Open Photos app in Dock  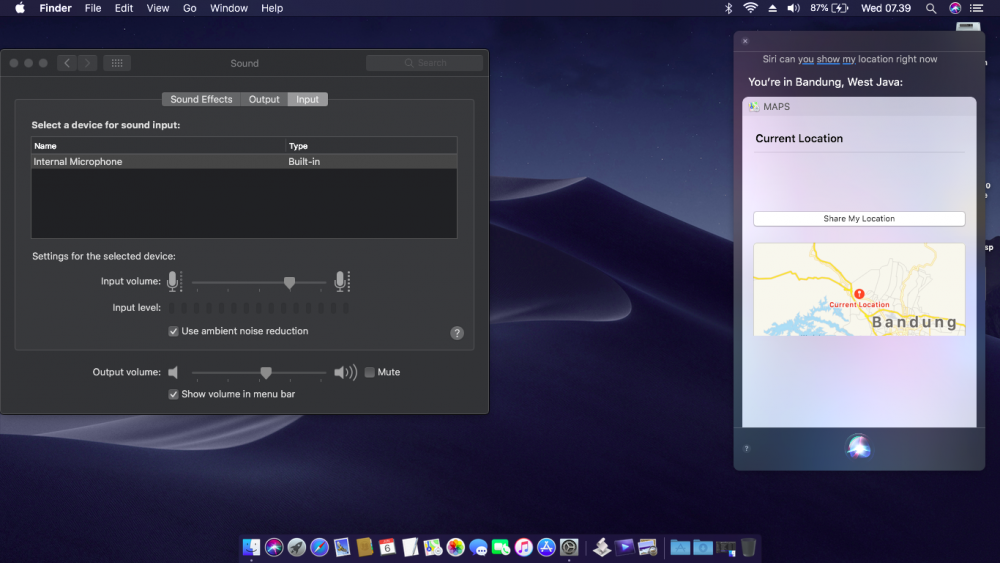click(x=455, y=547)
